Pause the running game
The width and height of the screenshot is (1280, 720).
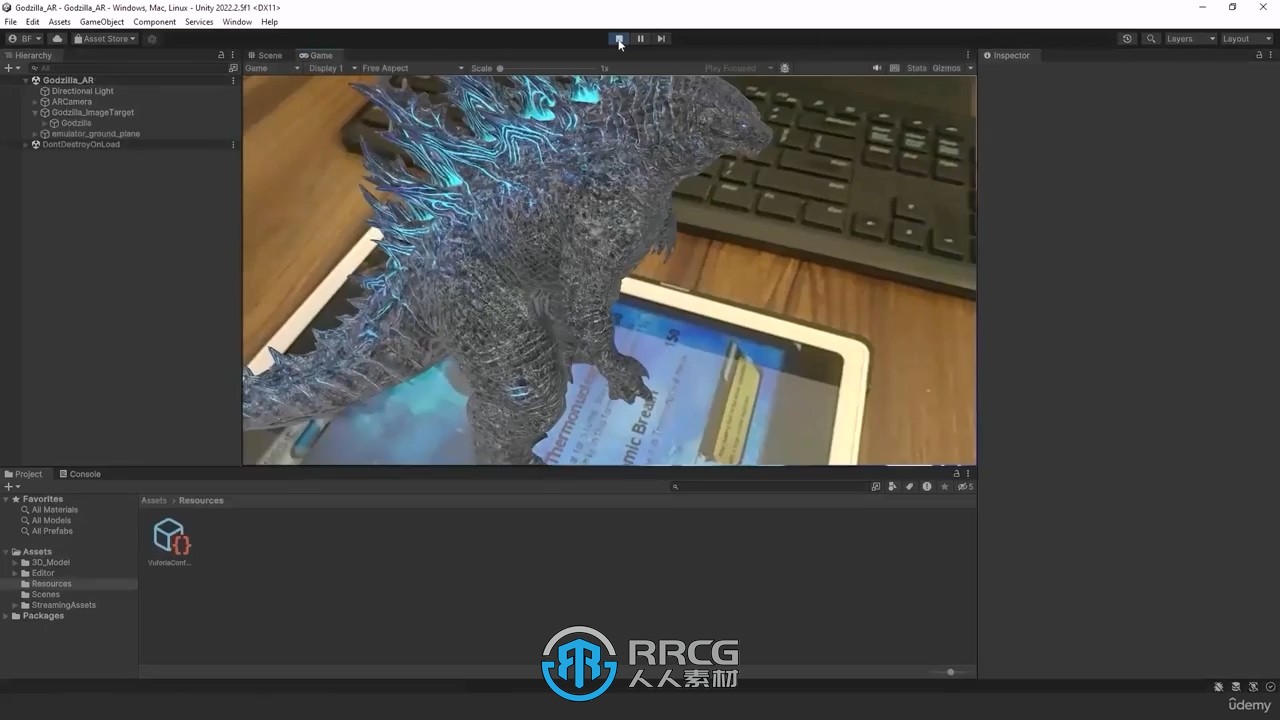pos(641,39)
